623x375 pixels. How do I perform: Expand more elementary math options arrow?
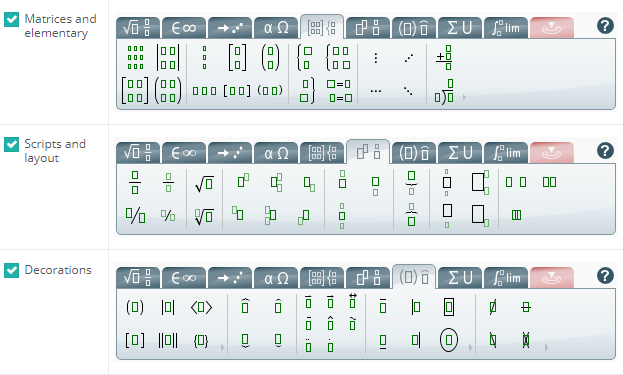(x=464, y=97)
